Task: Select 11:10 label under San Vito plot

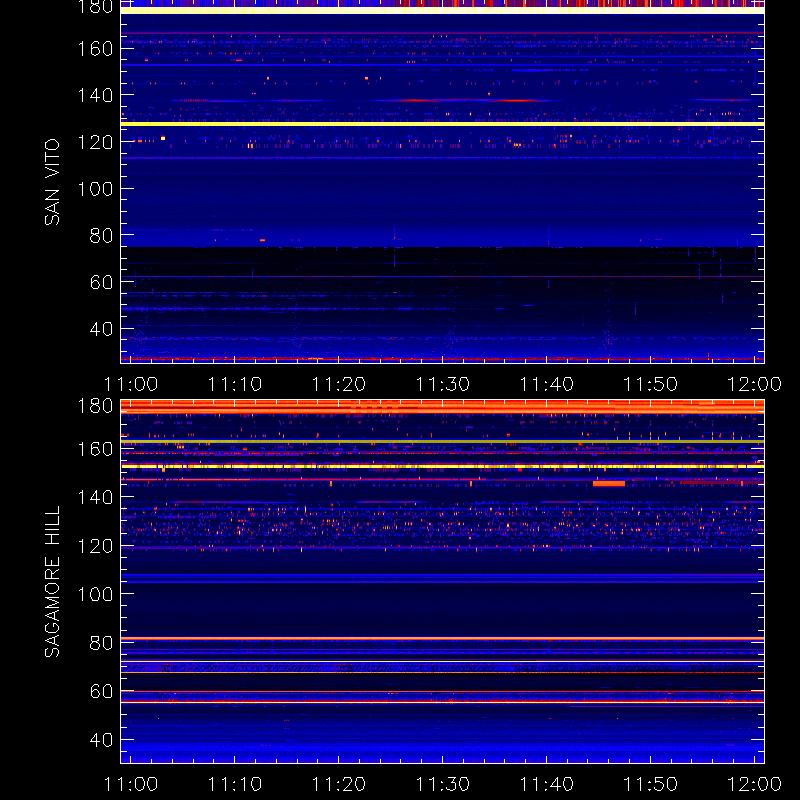Action: point(235,384)
